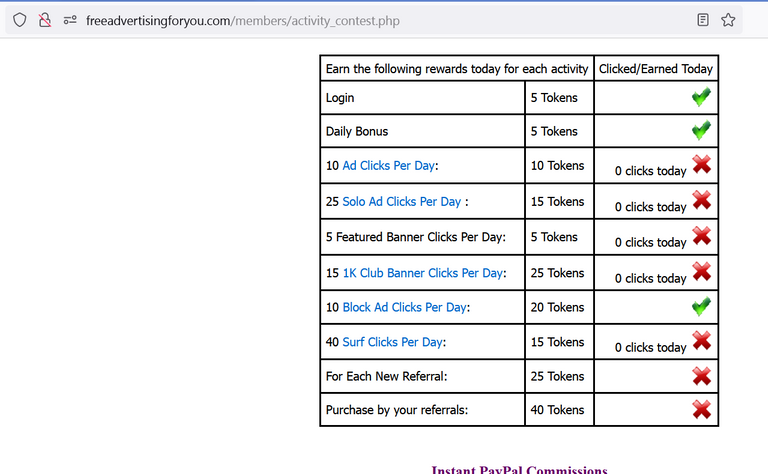The height and width of the screenshot is (474, 768).
Task: Open the Solo Ad Clicks Per Day link
Action: click(402, 201)
